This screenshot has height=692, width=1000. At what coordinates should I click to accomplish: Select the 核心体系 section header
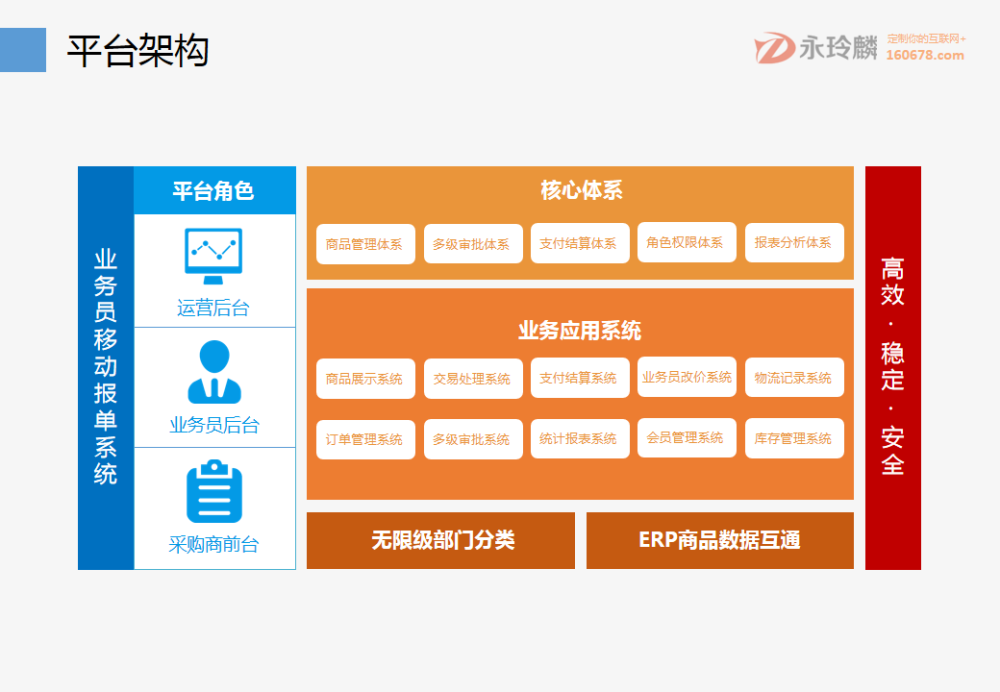point(580,190)
